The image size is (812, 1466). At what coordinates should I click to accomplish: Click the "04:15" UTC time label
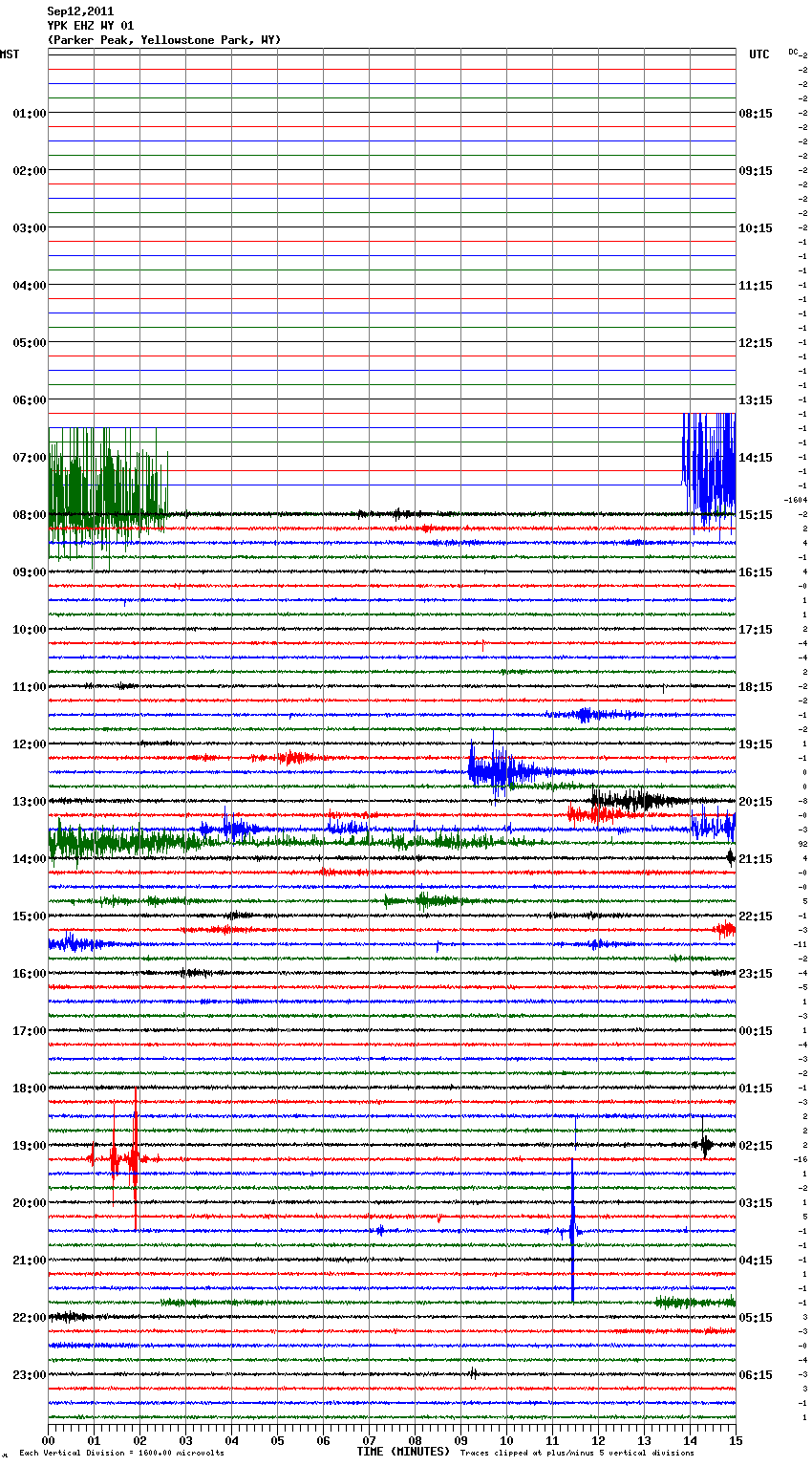(757, 1261)
